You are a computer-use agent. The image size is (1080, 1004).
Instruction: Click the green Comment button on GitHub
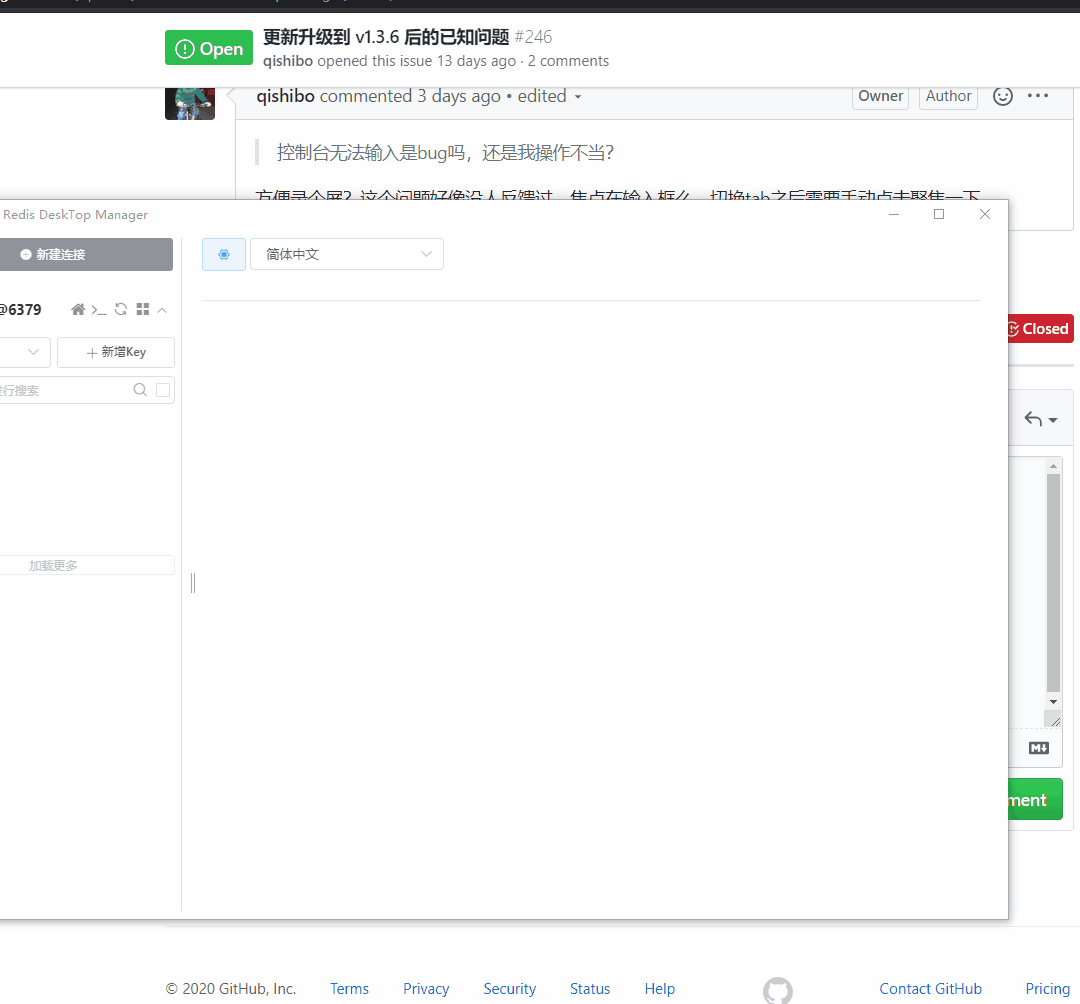(1035, 799)
